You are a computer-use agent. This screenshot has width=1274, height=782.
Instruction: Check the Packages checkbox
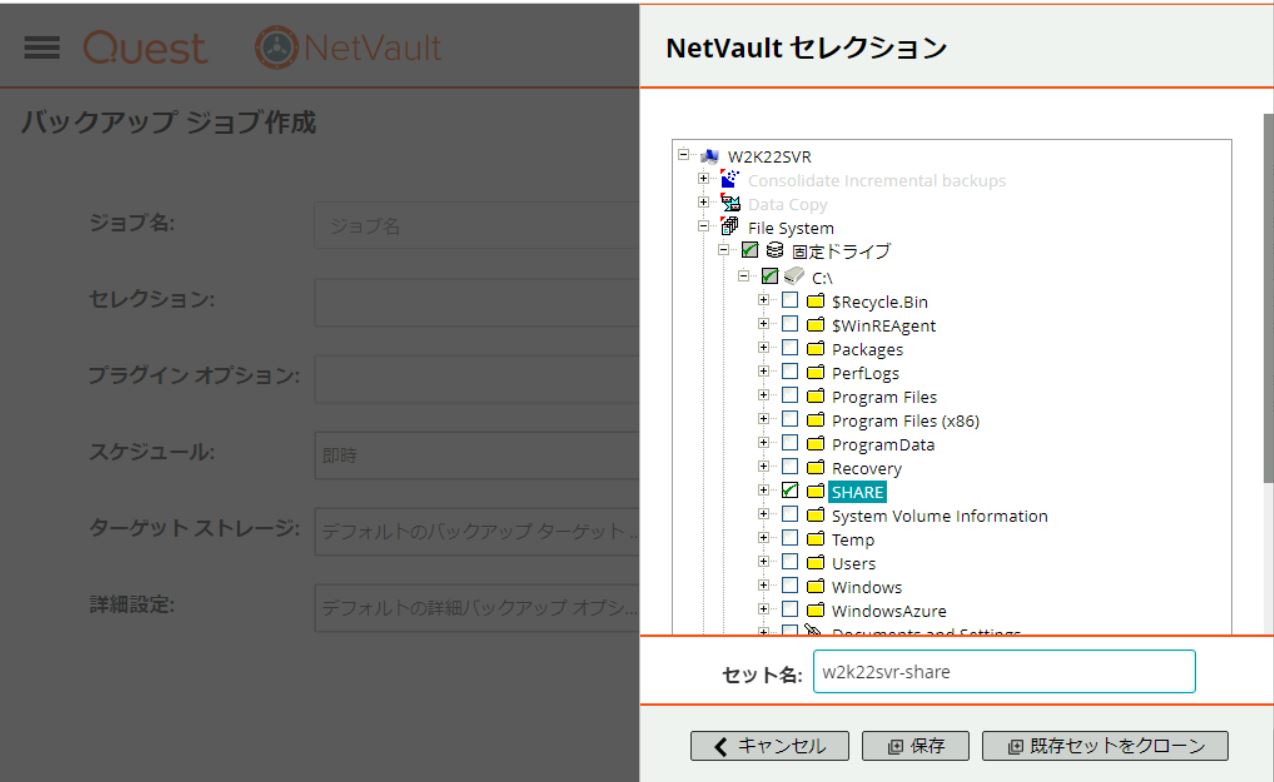(790, 349)
